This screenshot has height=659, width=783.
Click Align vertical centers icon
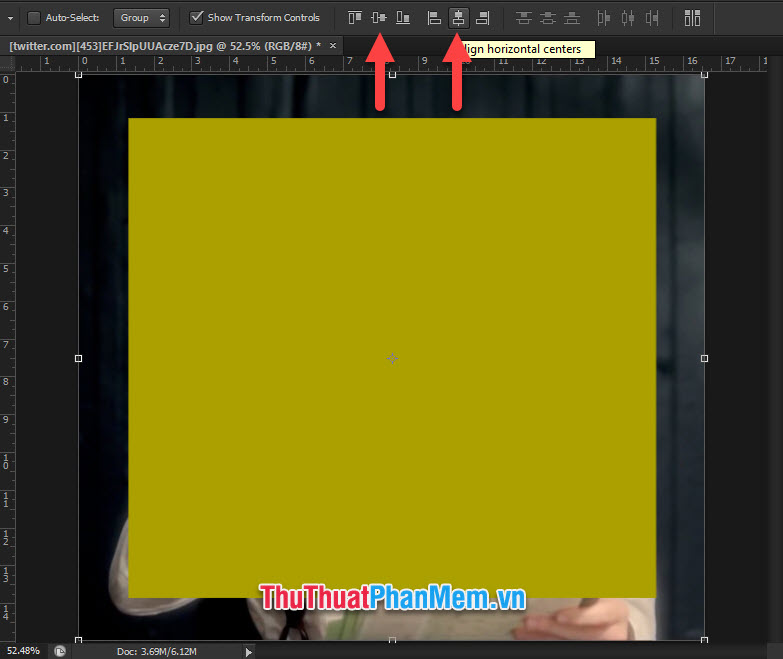tap(379, 18)
